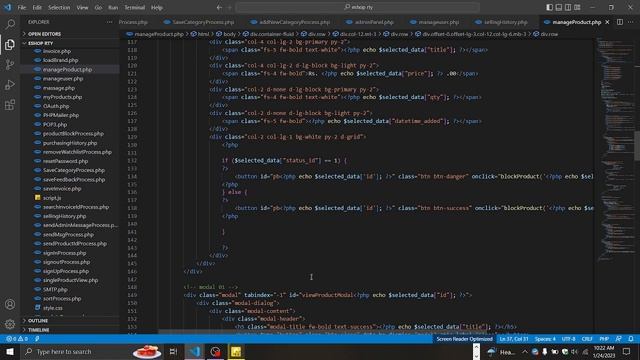640x360 pixels.
Task: Click the volume icon in system tray
Action: tap(575, 351)
